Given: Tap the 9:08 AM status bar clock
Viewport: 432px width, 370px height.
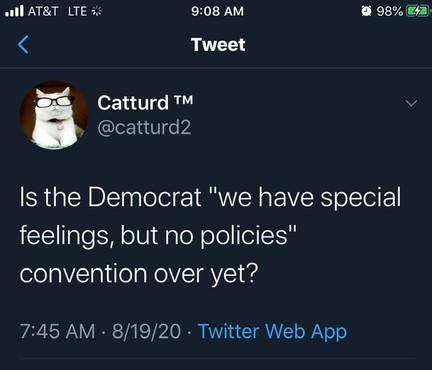Looking at the screenshot, I should tap(218, 11).
